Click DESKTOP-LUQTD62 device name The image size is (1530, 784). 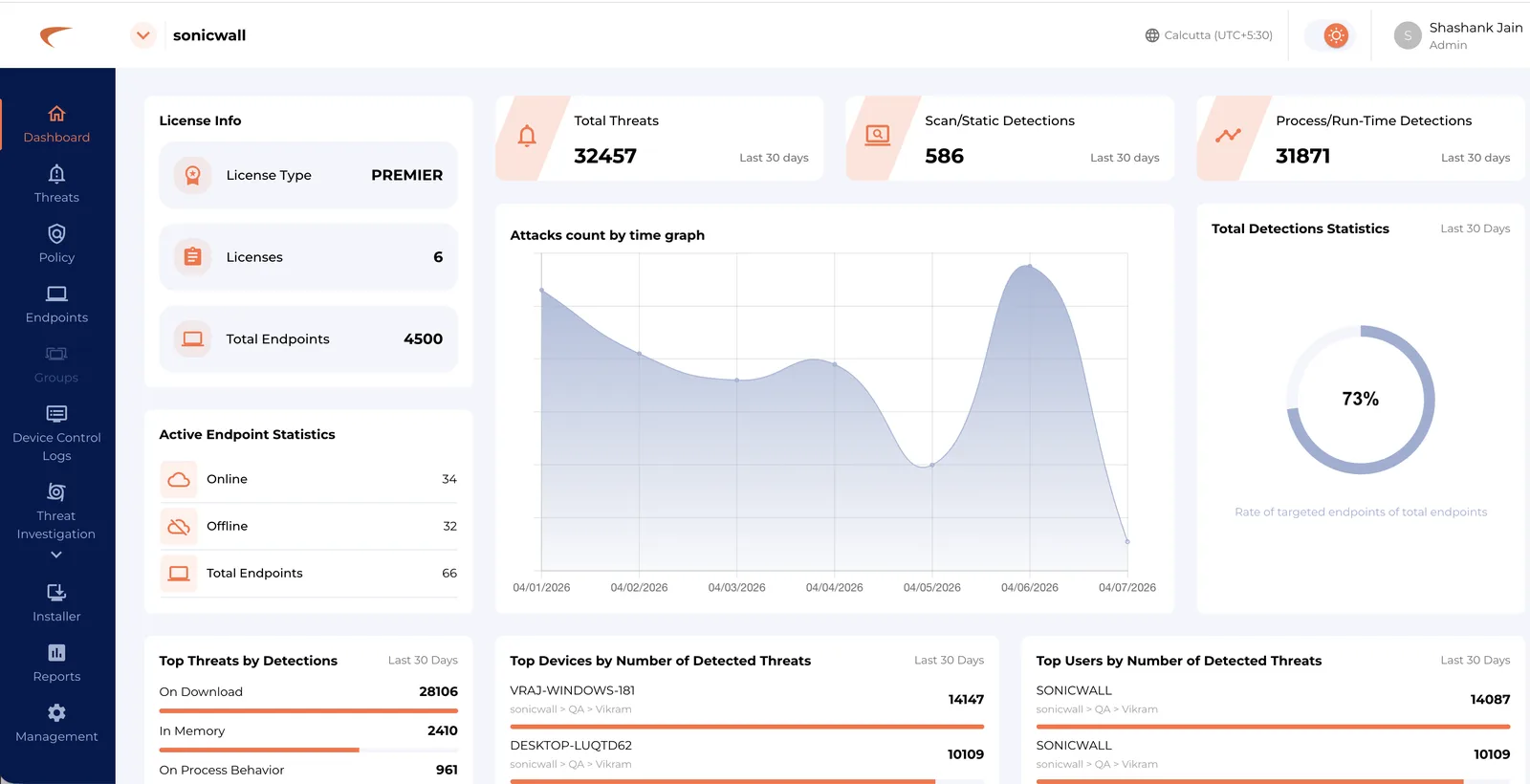pos(571,746)
